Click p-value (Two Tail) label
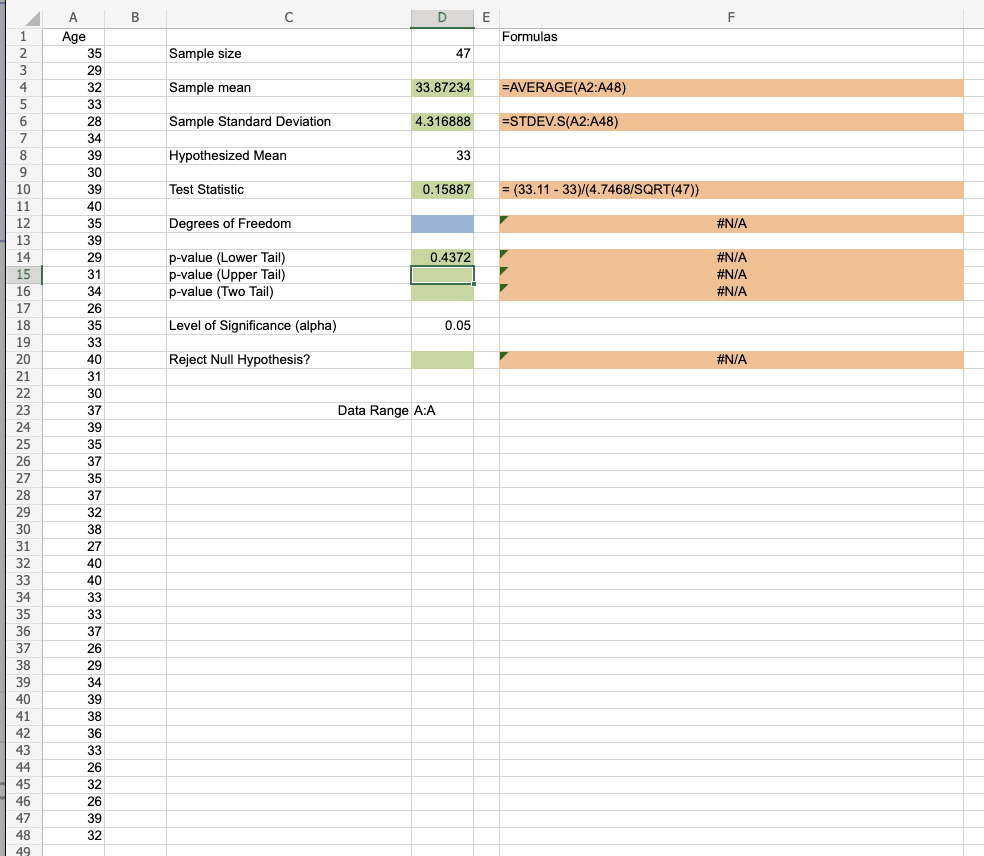 click(289, 291)
